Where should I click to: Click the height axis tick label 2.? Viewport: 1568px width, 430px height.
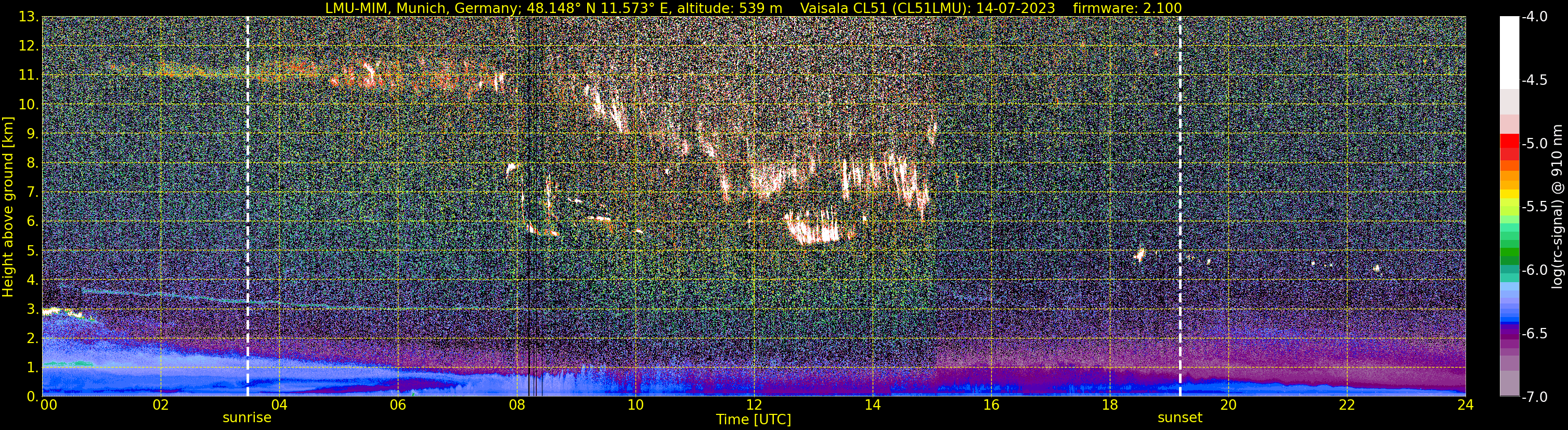pyautogui.click(x=33, y=338)
